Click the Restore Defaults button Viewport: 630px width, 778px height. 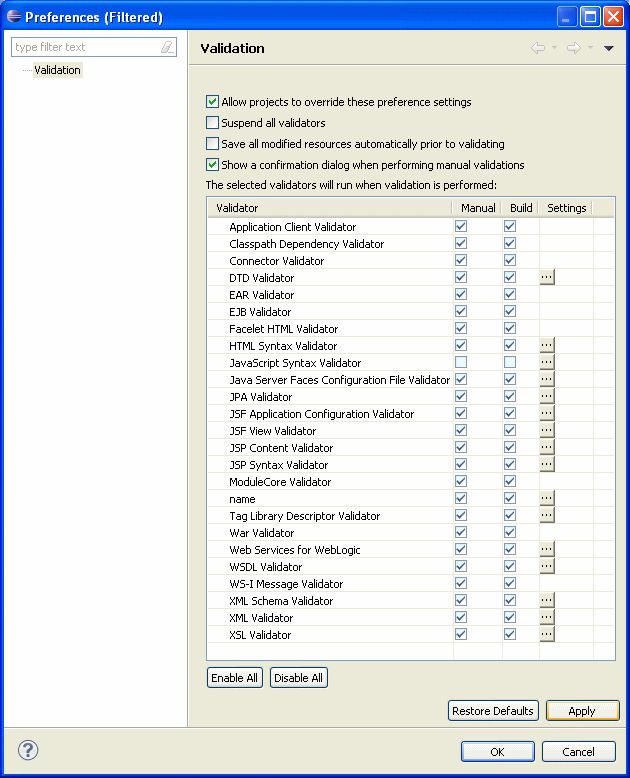pyautogui.click(x=493, y=711)
